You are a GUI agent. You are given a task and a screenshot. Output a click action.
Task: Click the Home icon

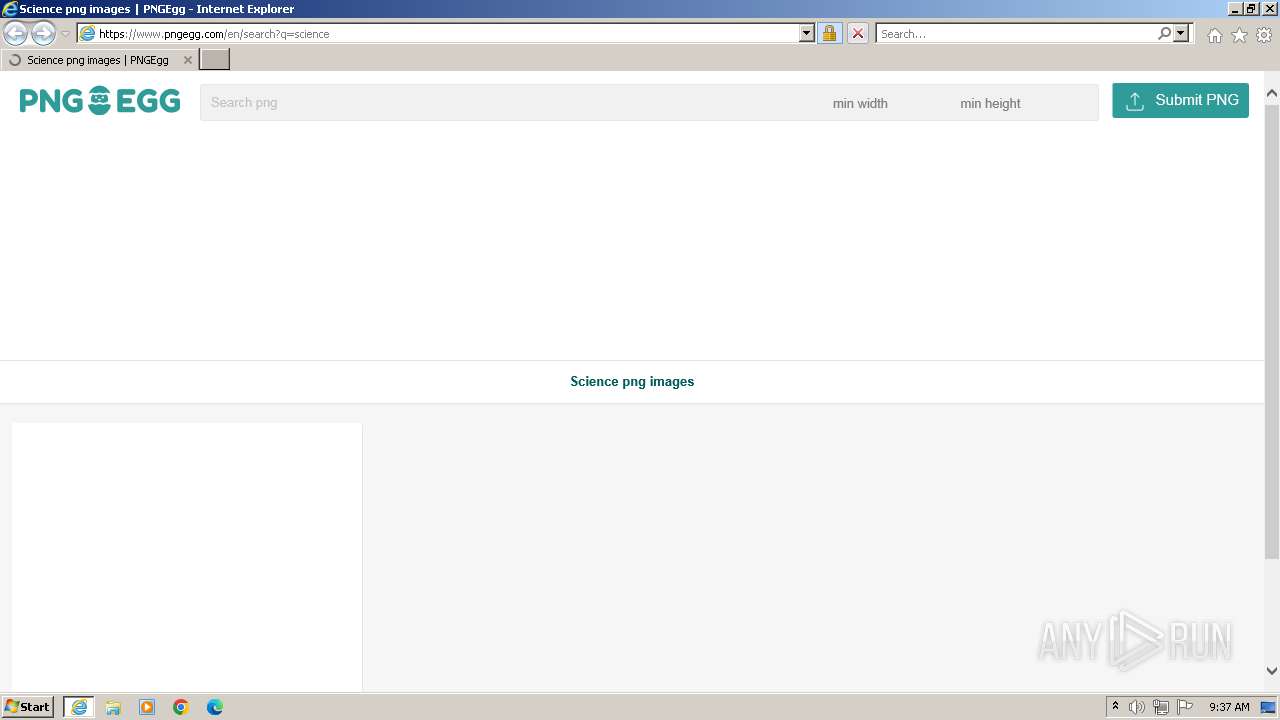pos(1214,35)
